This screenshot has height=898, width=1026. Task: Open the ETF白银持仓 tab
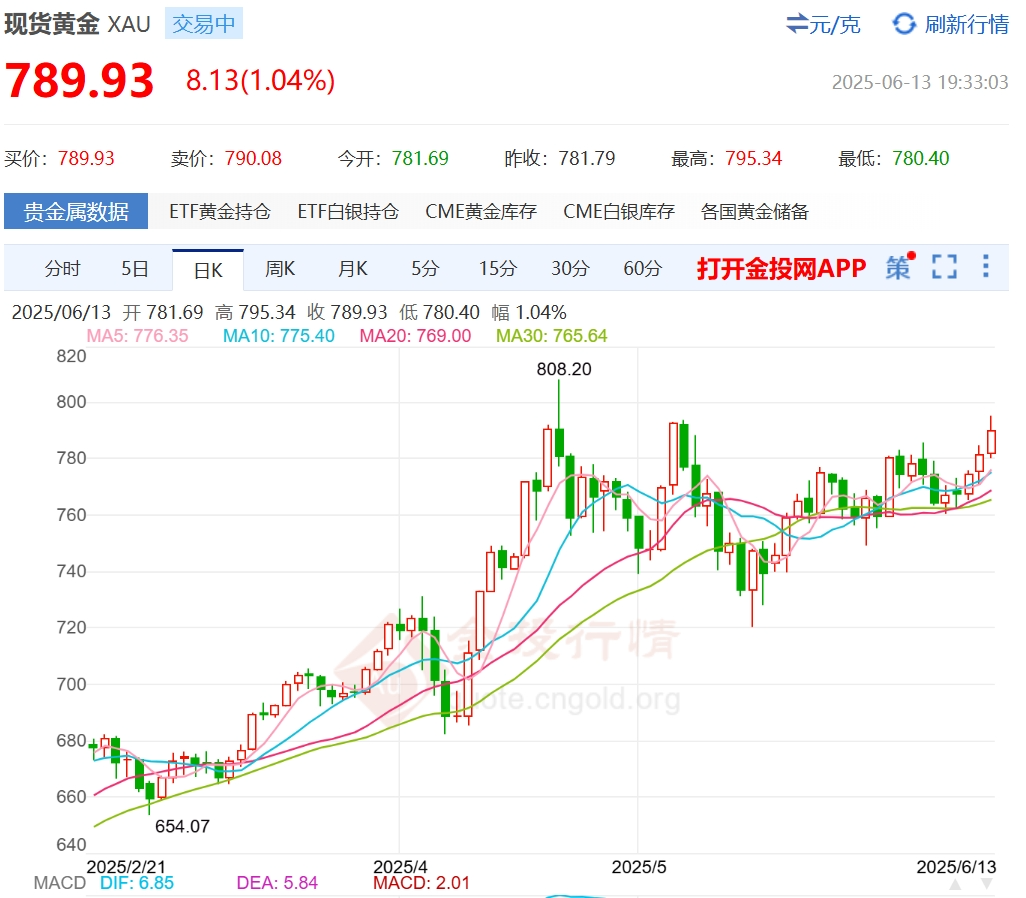point(348,211)
